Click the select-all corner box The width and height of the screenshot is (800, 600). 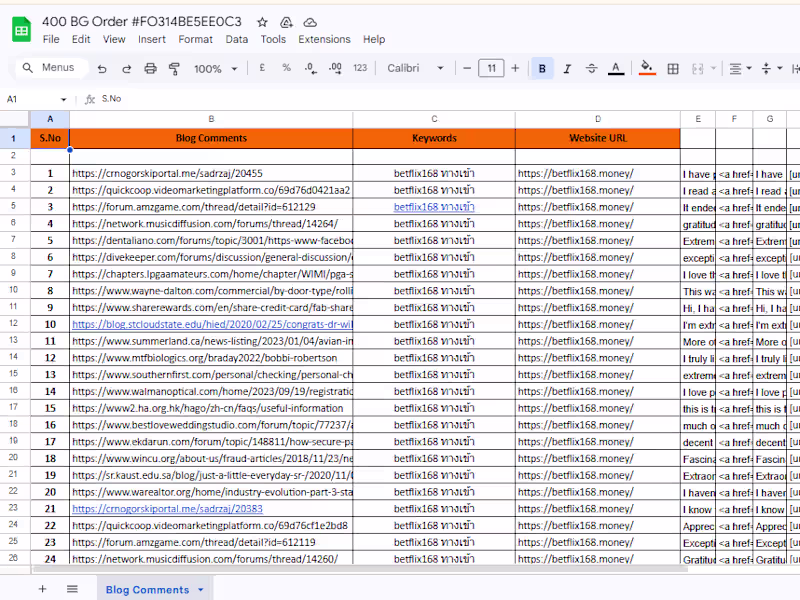(x=14, y=119)
